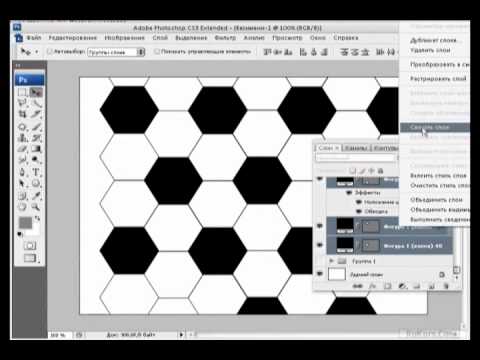Enable the Автовыбор checkbox
Screen dimensions: 480x360
coord(50,51)
